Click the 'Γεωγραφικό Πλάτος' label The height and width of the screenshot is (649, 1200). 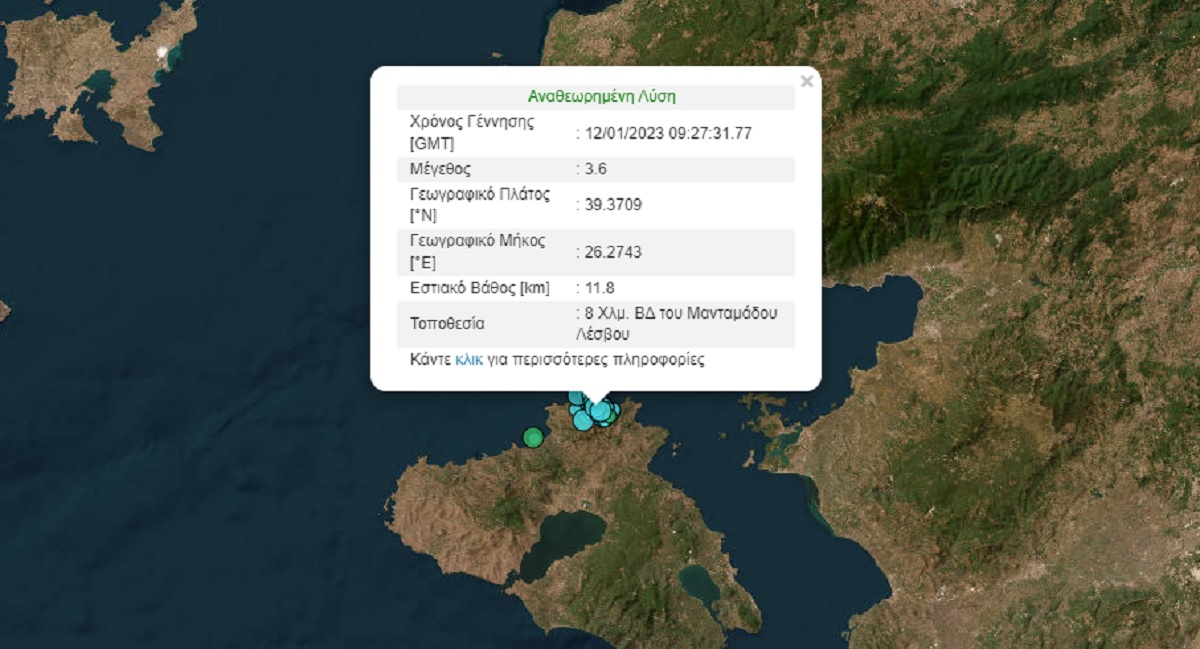[480, 195]
